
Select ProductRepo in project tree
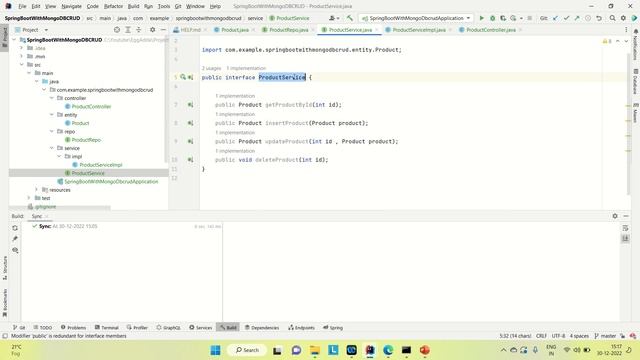click(x=86, y=140)
